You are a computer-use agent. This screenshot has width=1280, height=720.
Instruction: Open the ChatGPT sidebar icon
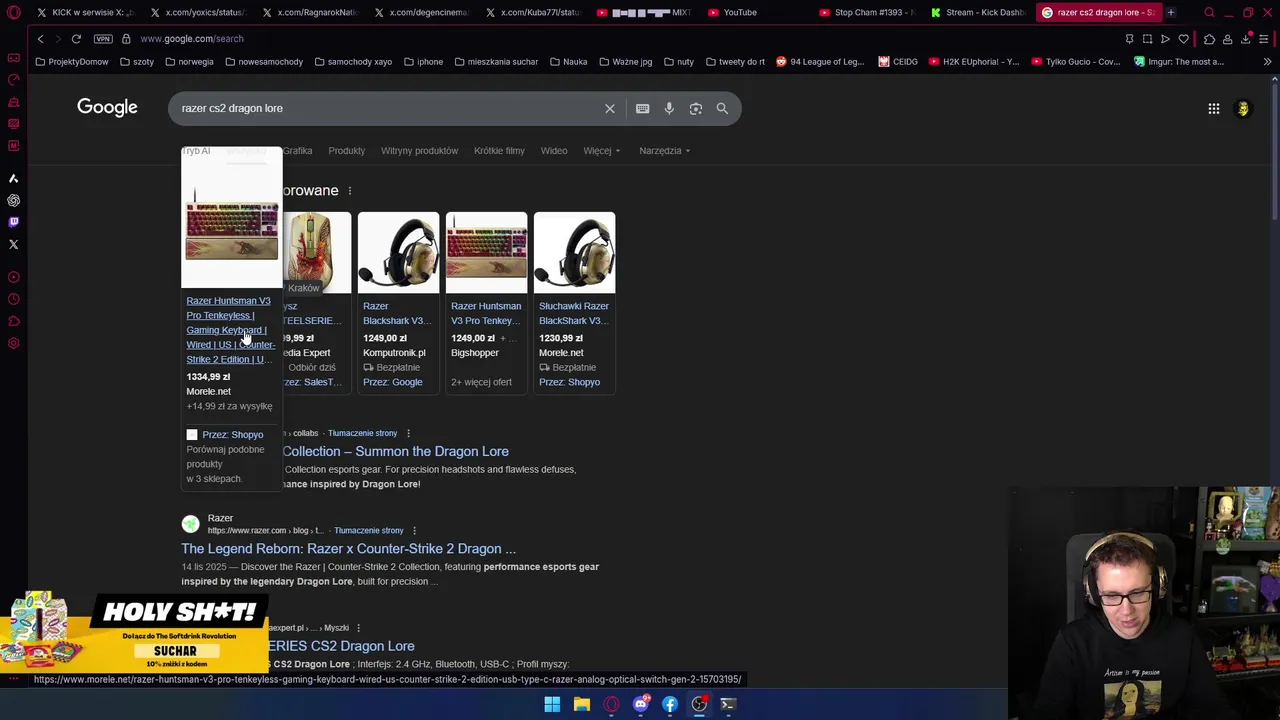tap(13, 200)
